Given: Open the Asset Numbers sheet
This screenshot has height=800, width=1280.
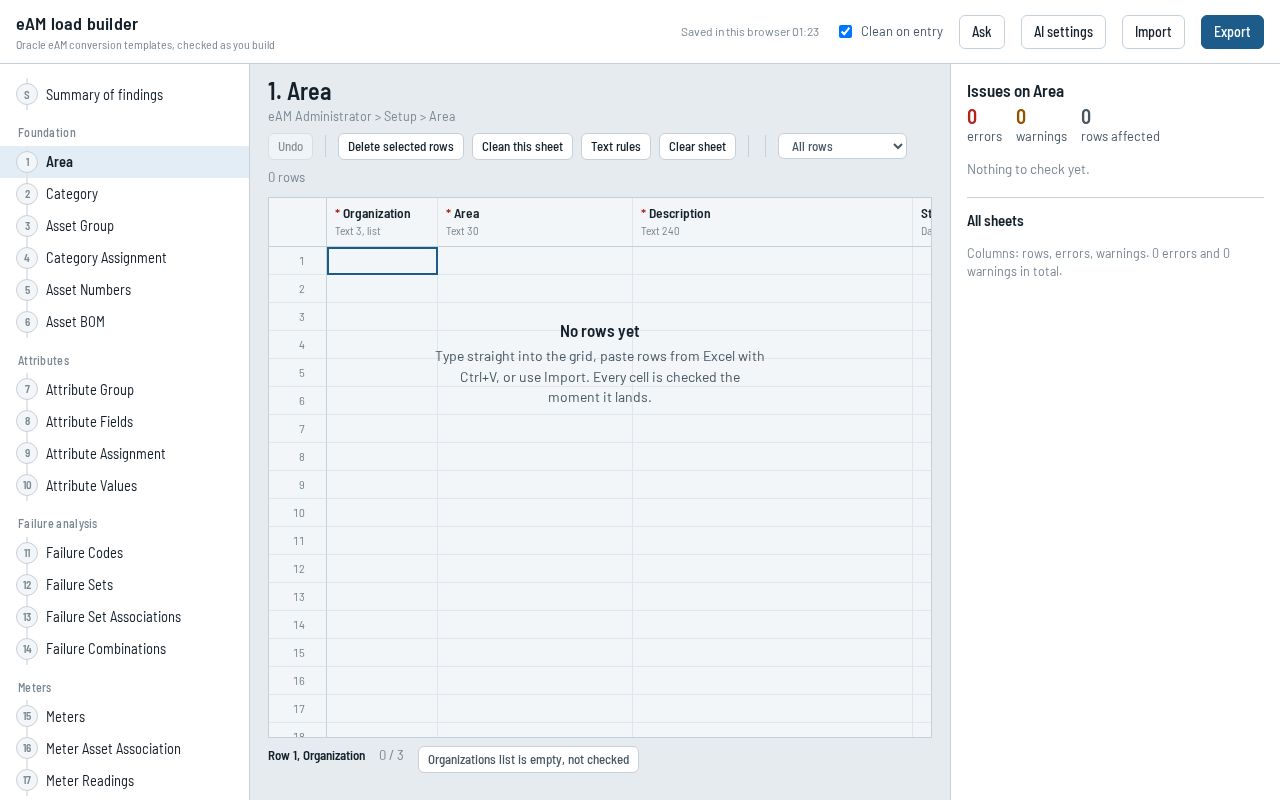Looking at the screenshot, I should click(124, 290).
